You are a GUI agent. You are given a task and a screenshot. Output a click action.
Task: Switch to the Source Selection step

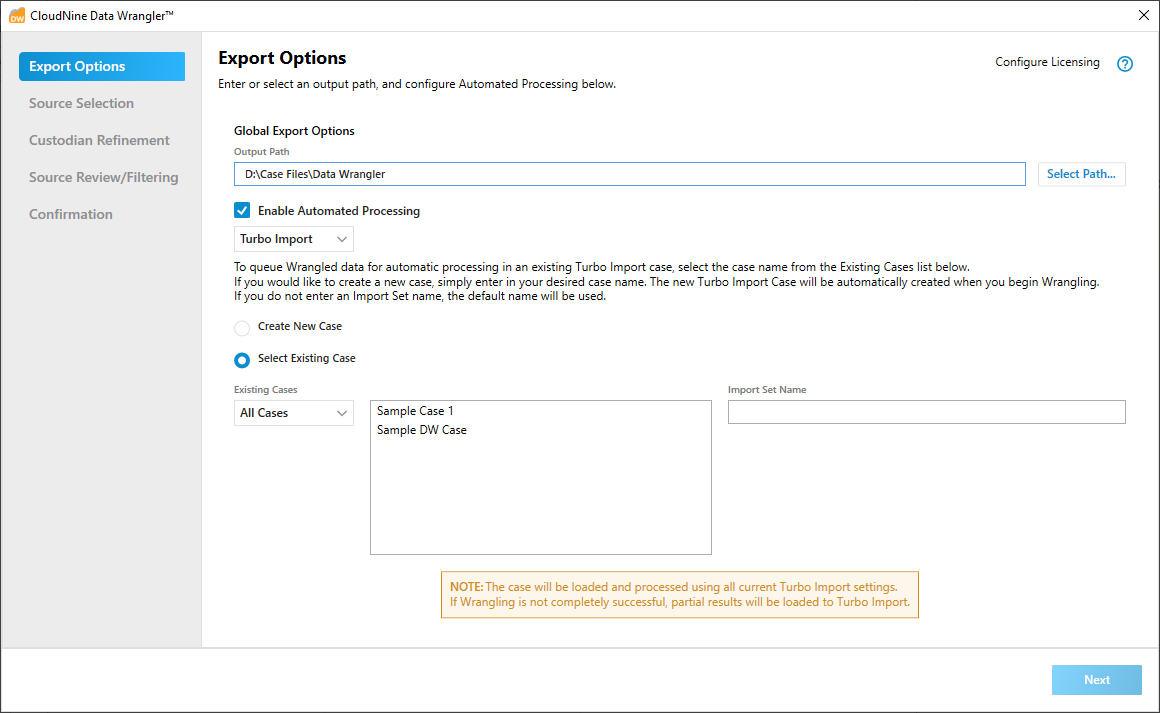point(81,104)
